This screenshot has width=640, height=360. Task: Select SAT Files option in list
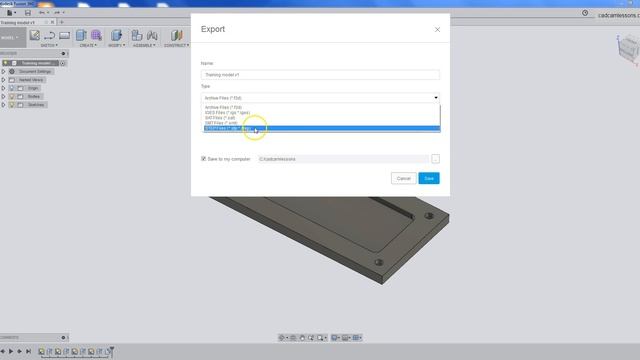coord(322,118)
